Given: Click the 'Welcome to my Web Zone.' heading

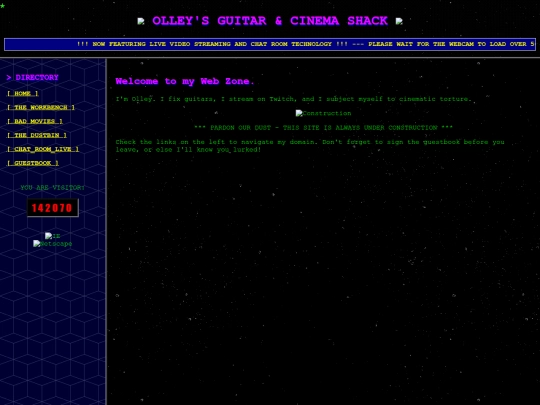Looking at the screenshot, I should click(185, 81).
